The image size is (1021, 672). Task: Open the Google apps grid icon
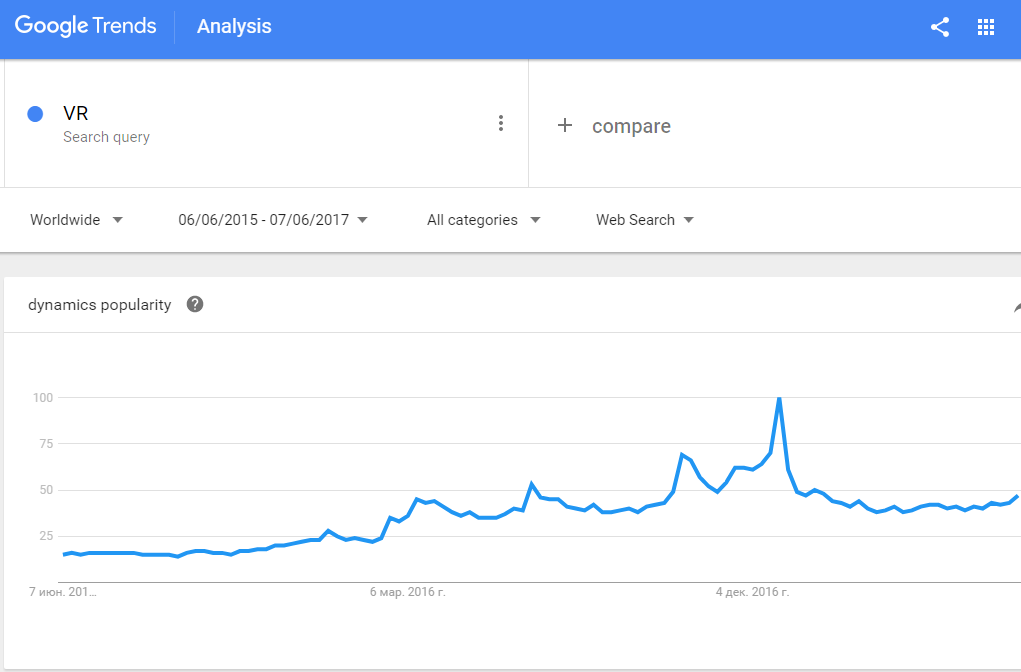point(986,27)
